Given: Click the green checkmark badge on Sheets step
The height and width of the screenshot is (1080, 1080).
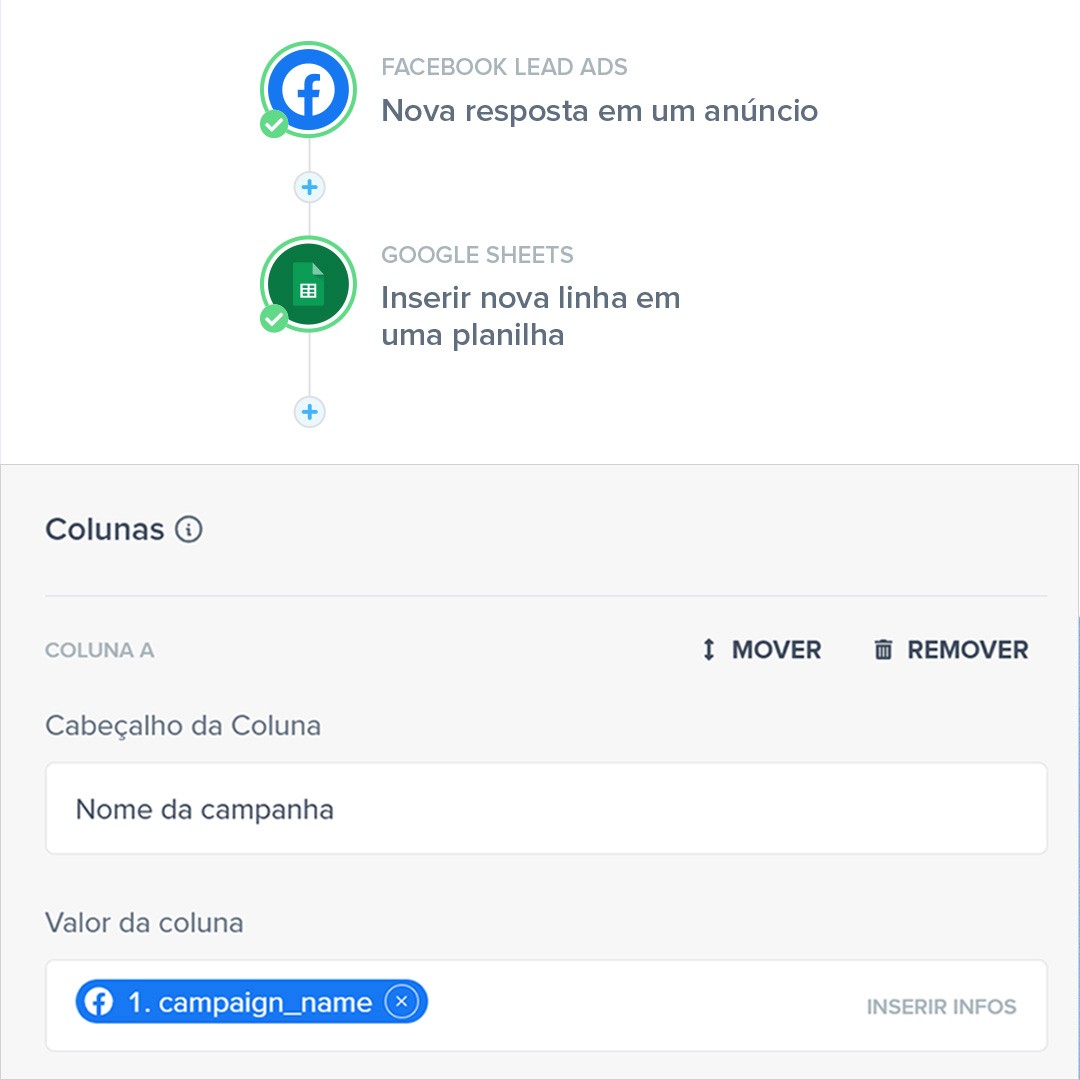Looking at the screenshot, I should coord(274,318).
